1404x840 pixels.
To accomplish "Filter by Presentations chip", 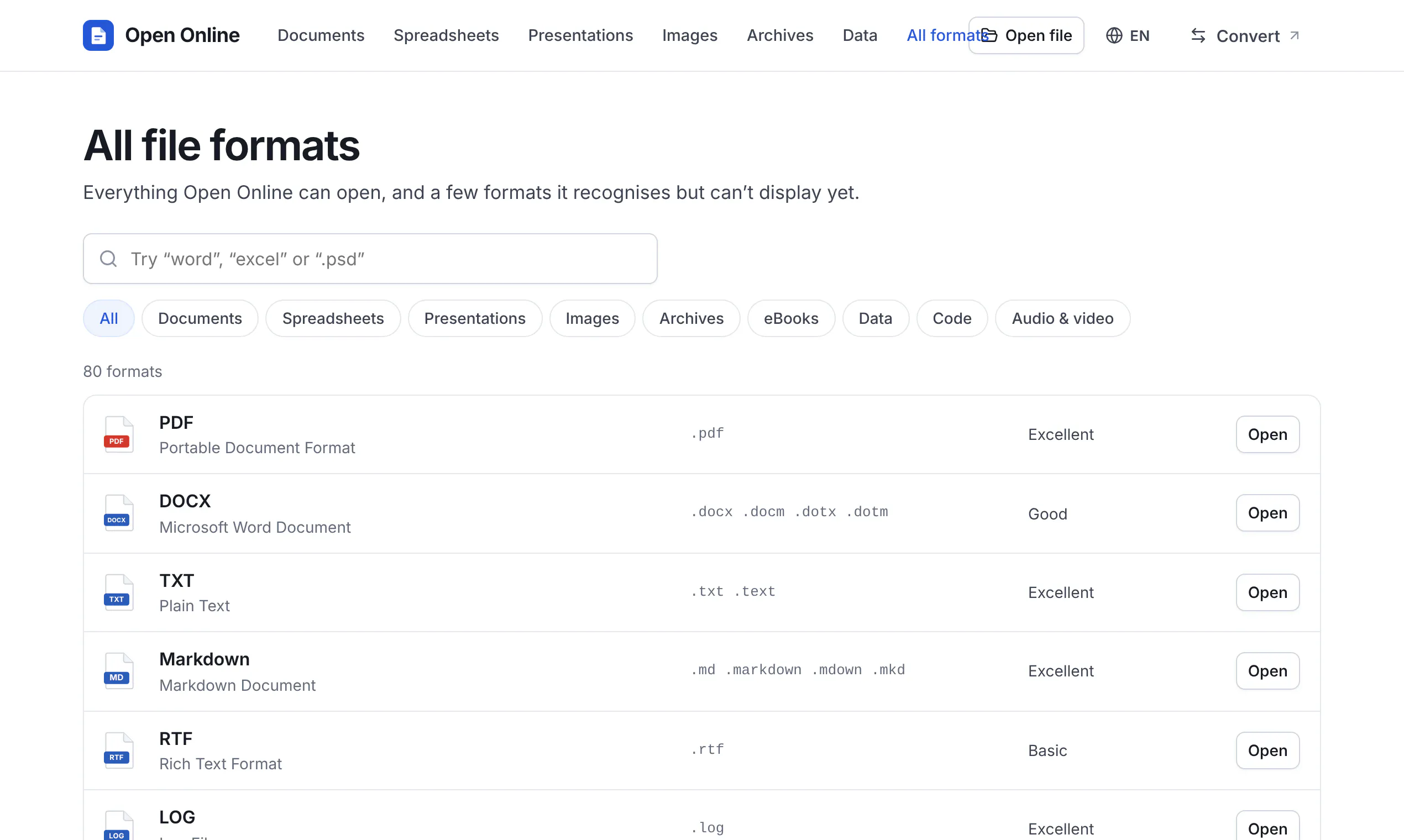I will click(x=474, y=318).
